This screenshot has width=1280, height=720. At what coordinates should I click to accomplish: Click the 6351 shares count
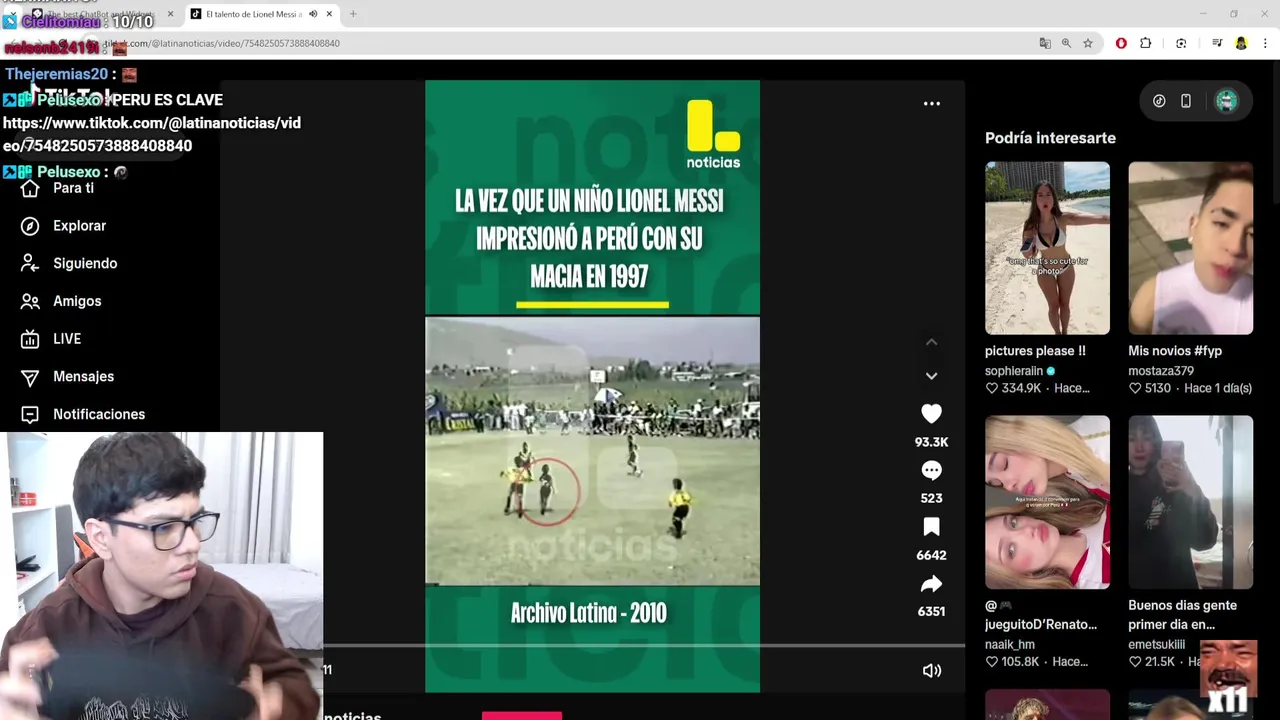[x=931, y=611]
